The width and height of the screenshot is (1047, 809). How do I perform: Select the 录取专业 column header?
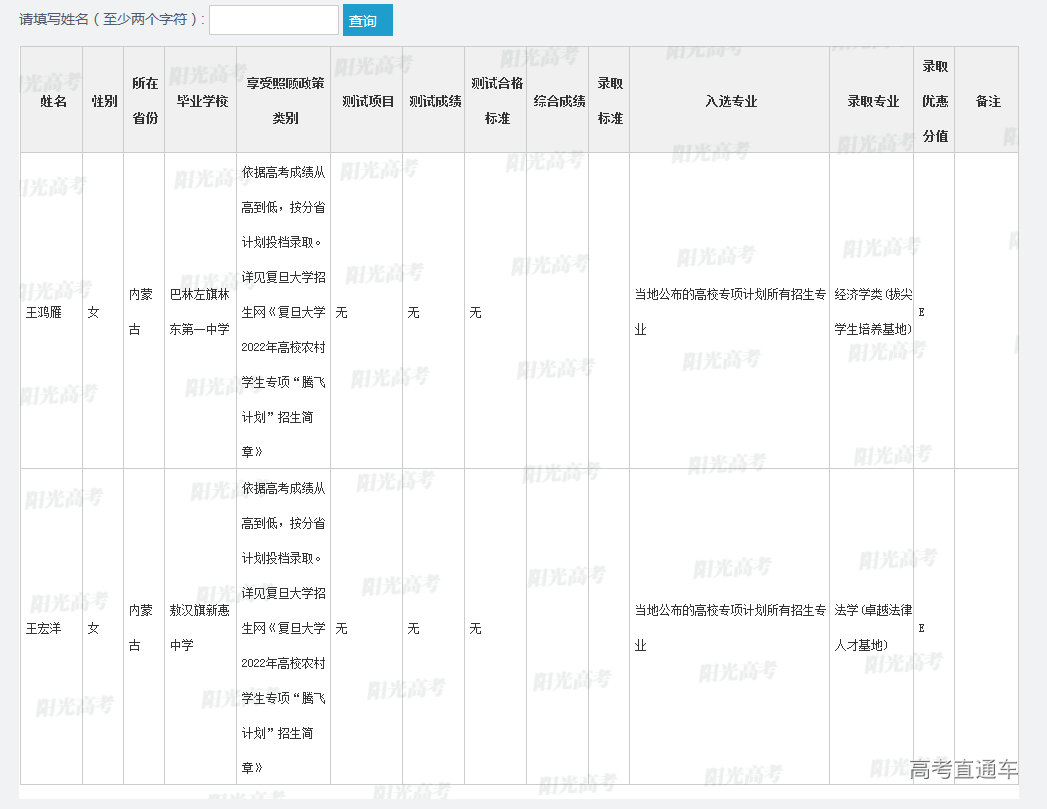872,101
